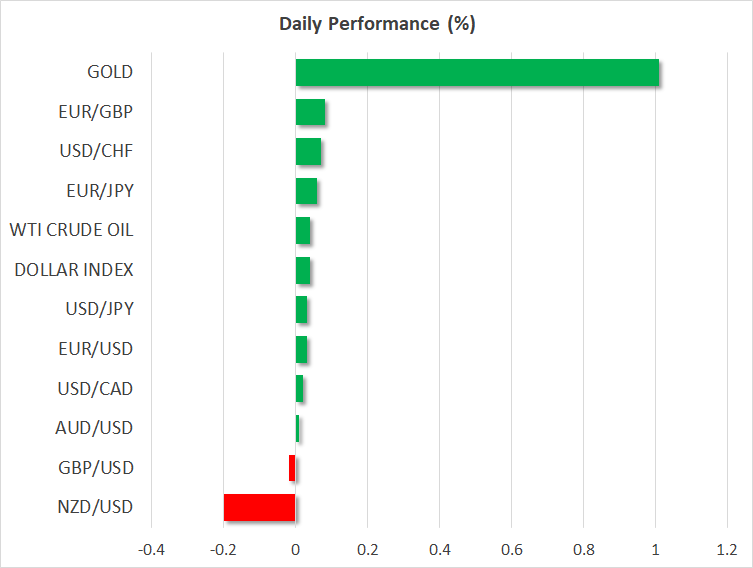Viewport: 753px width, 568px height.
Task: Click the AUD/USD label
Action: pos(96,428)
